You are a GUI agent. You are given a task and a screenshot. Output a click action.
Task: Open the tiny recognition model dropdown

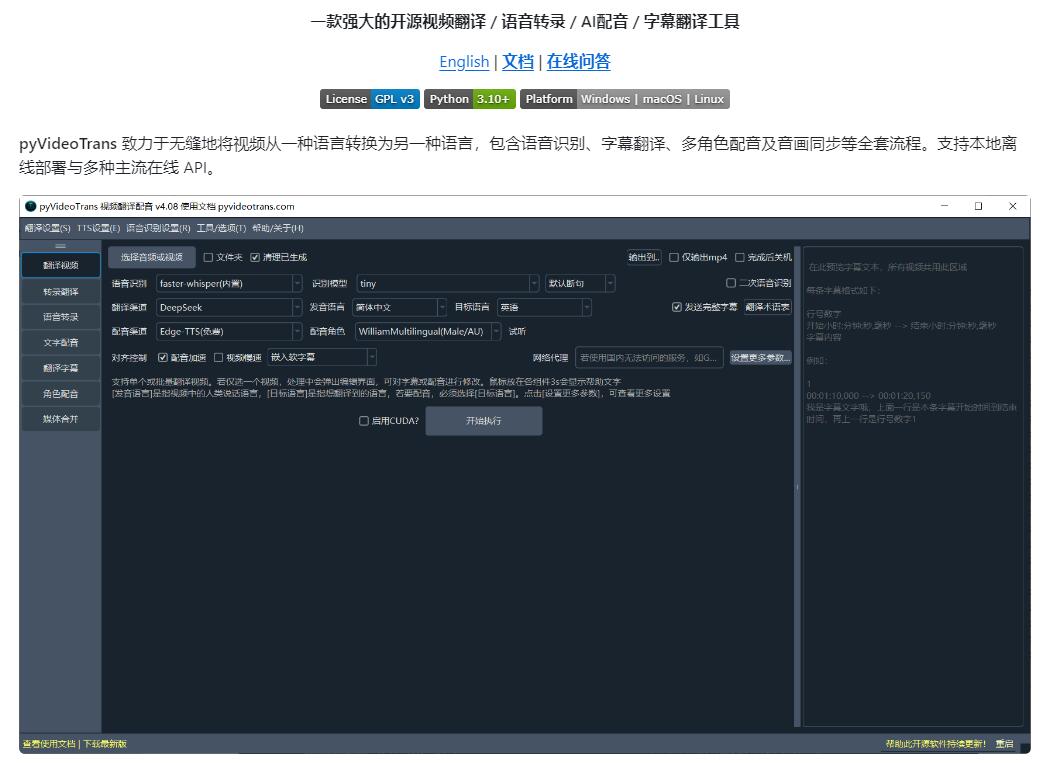(x=448, y=284)
